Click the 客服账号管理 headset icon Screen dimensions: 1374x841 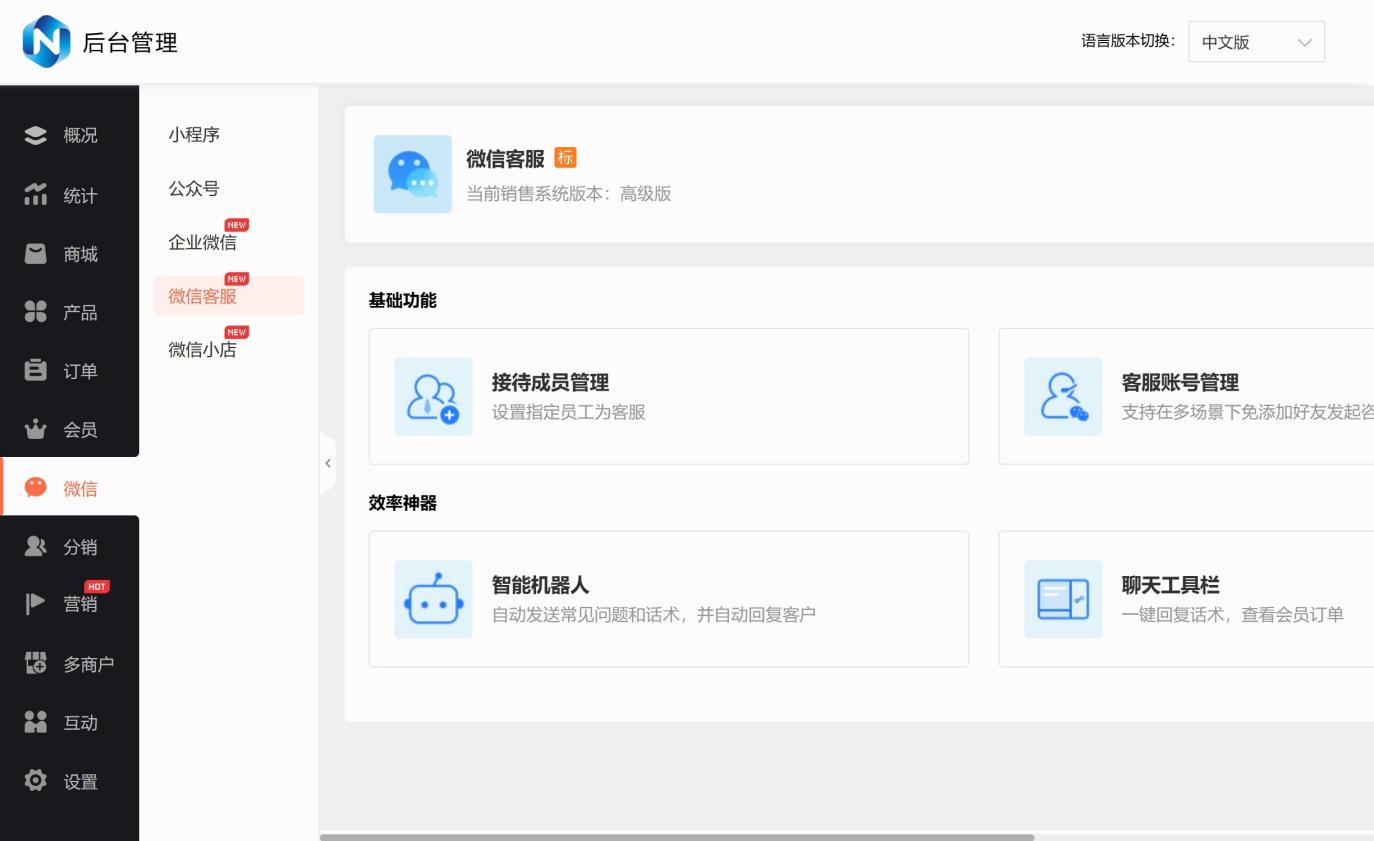[x=1063, y=396]
